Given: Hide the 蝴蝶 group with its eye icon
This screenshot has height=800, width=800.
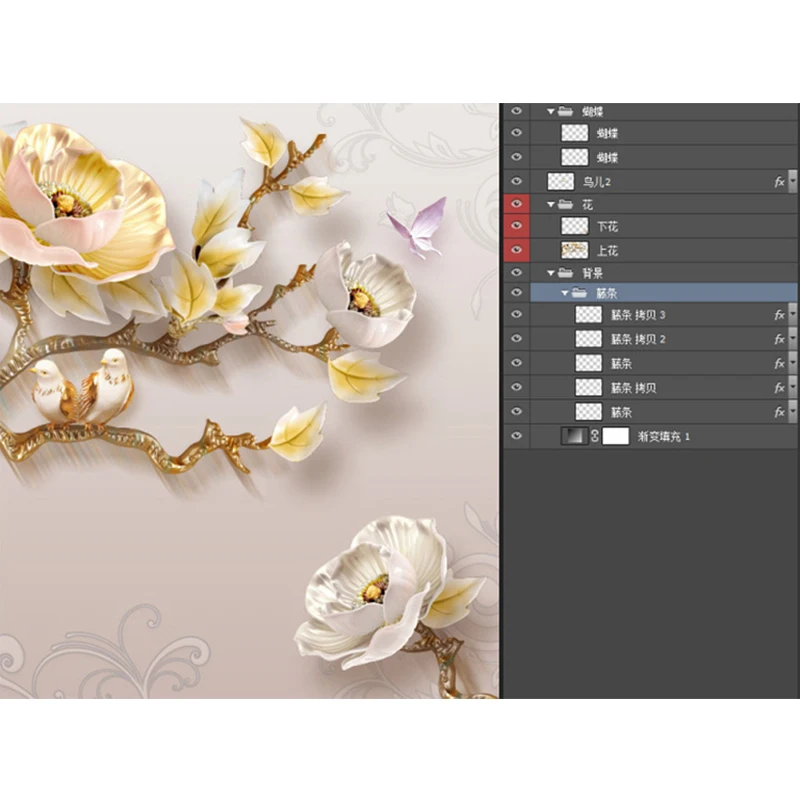Looking at the screenshot, I should 516,111.
